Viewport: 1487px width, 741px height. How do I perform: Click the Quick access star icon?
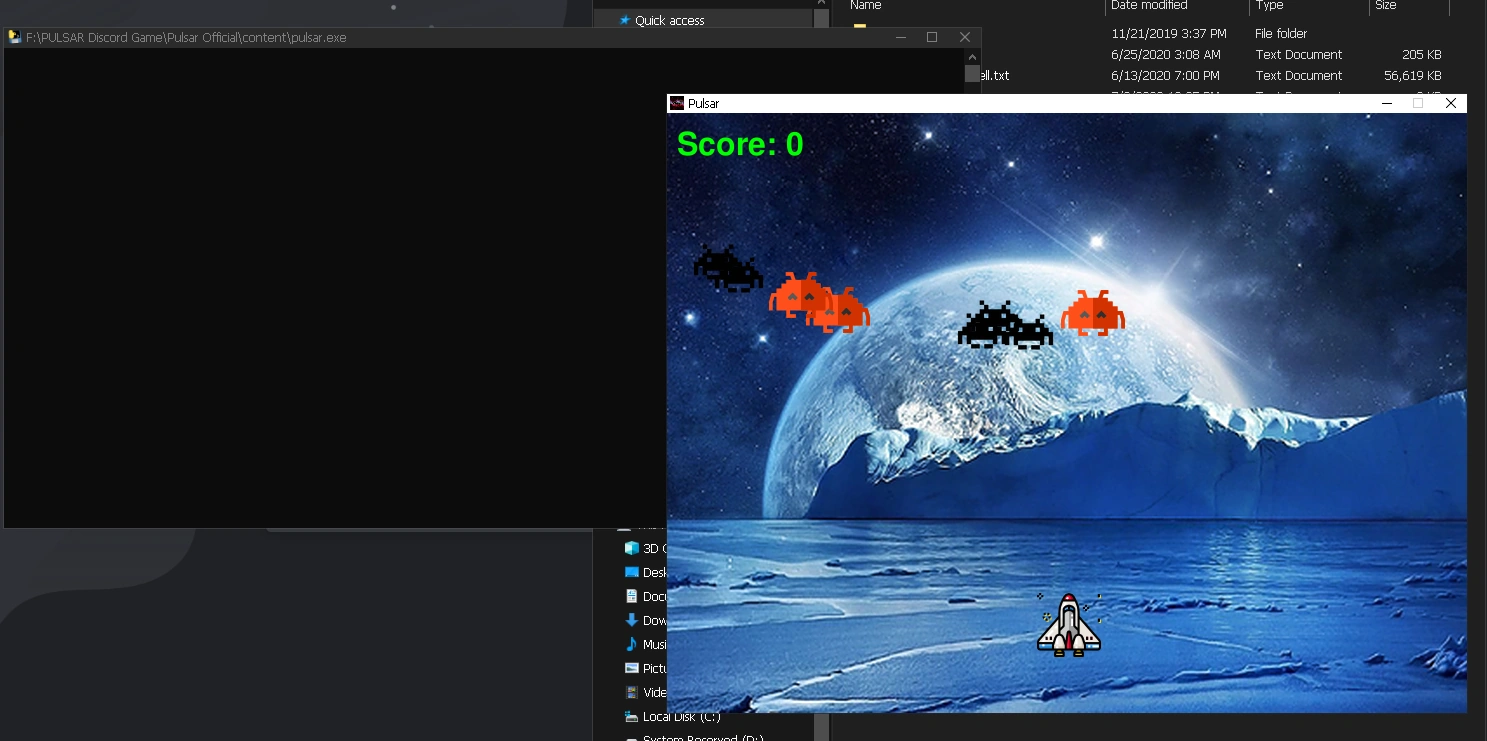pyautogui.click(x=625, y=20)
